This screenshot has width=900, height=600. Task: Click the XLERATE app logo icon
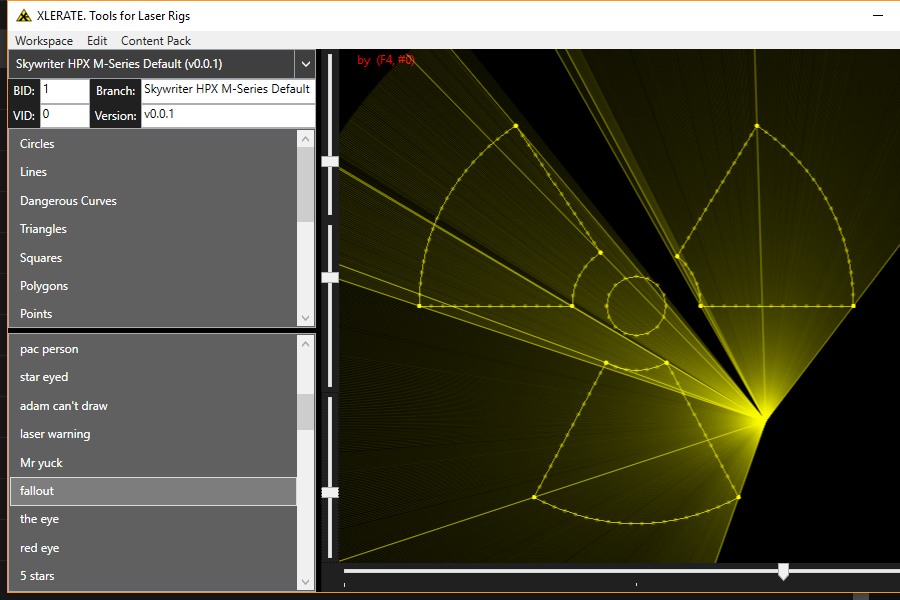pyautogui.click(x=23, y=15)
